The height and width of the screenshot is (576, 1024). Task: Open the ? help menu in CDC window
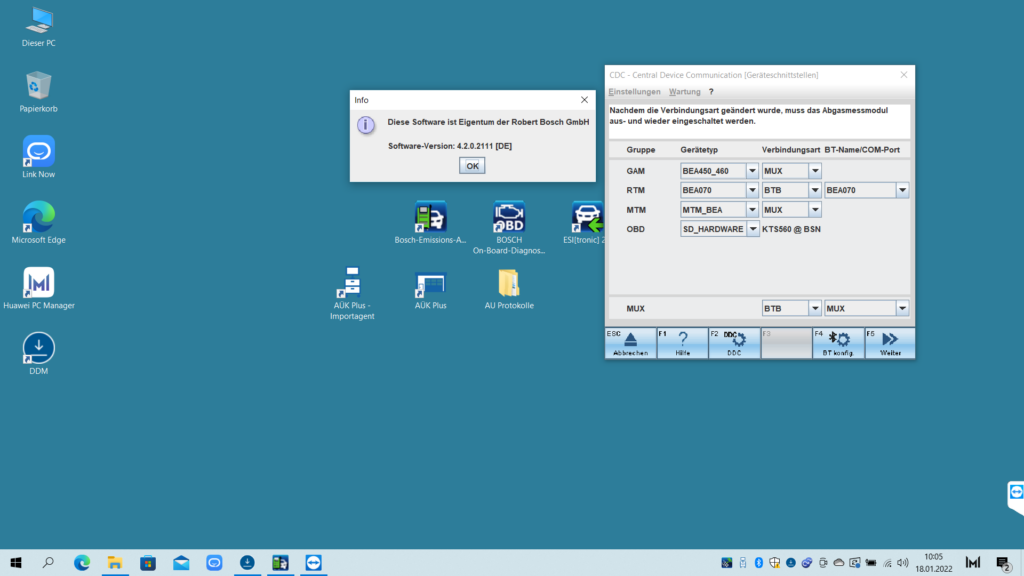[711, 92]
